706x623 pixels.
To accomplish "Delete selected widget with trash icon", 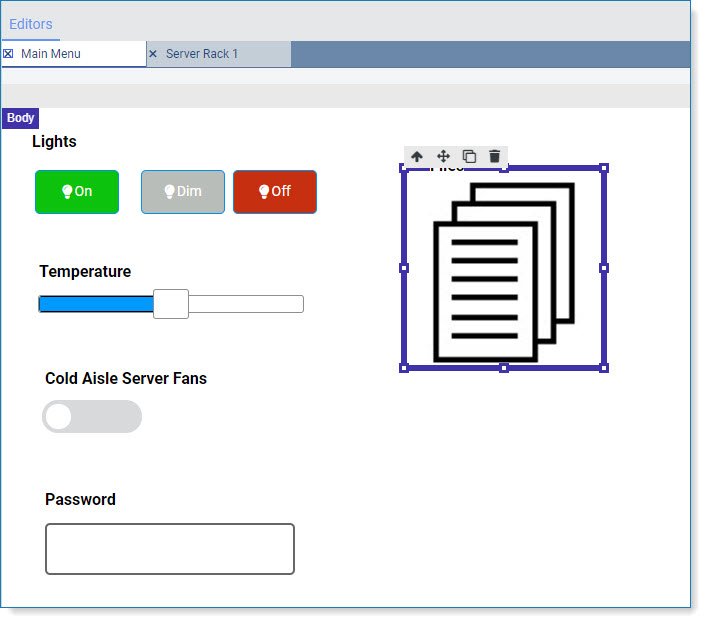I will tap(494, 157).
